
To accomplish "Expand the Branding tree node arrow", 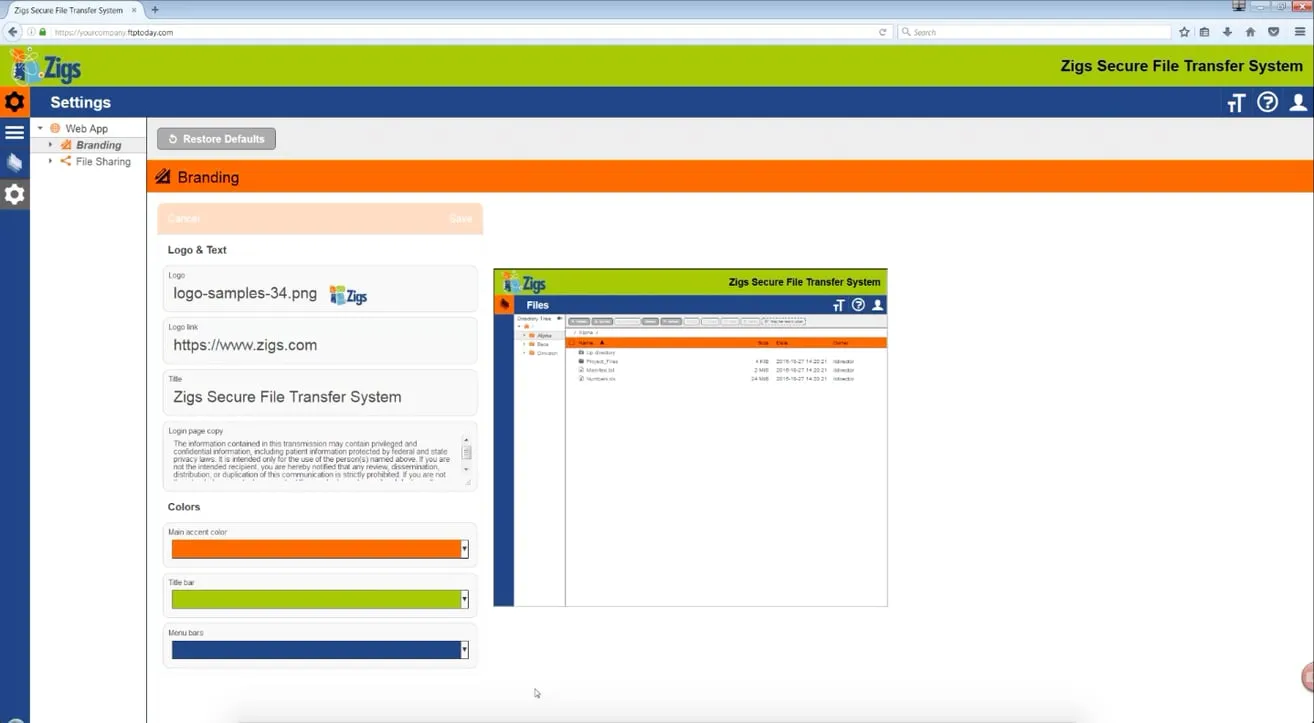I will pyautogui.click(x=51, y=145).
